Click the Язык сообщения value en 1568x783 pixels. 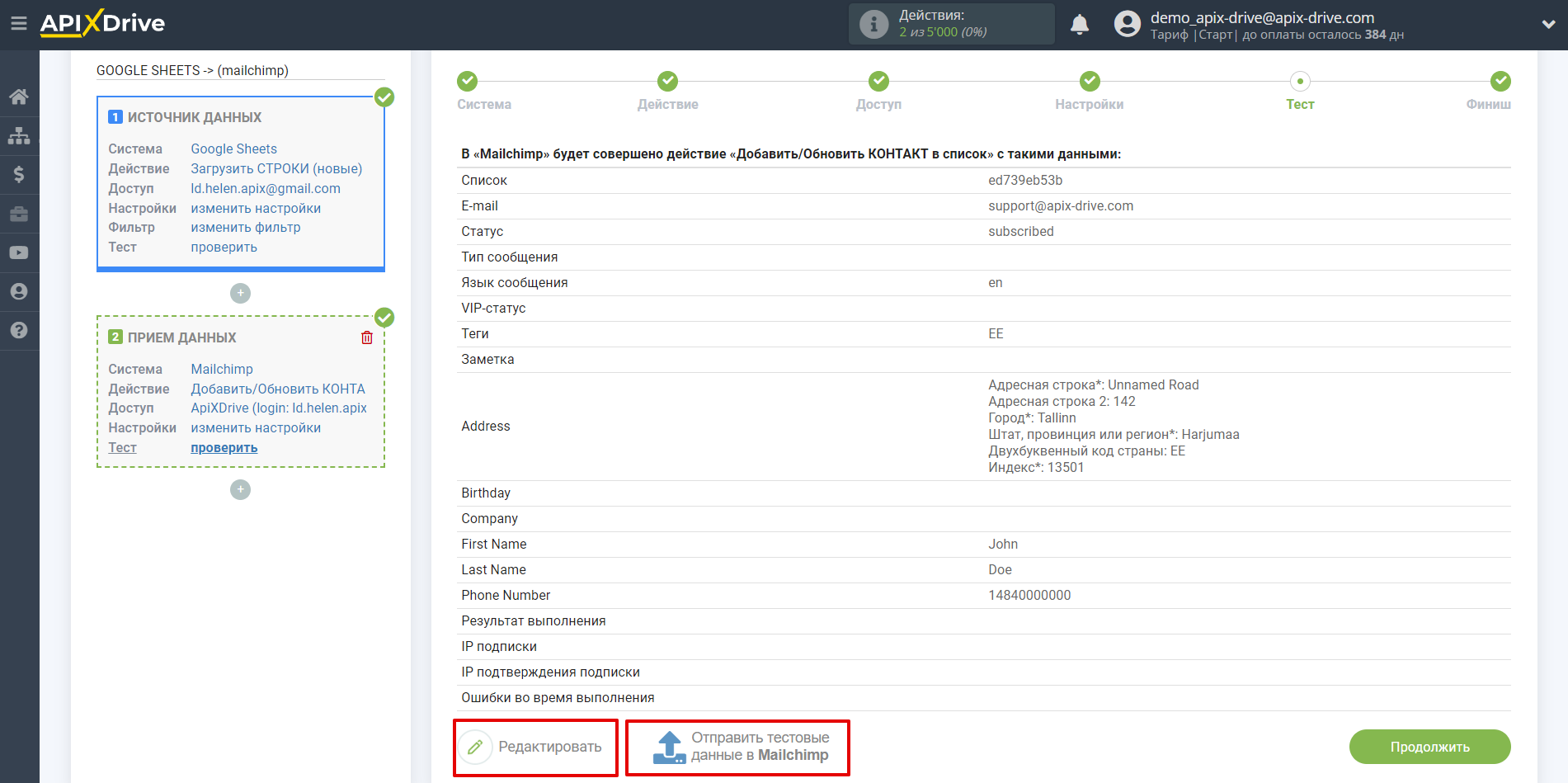996,282
